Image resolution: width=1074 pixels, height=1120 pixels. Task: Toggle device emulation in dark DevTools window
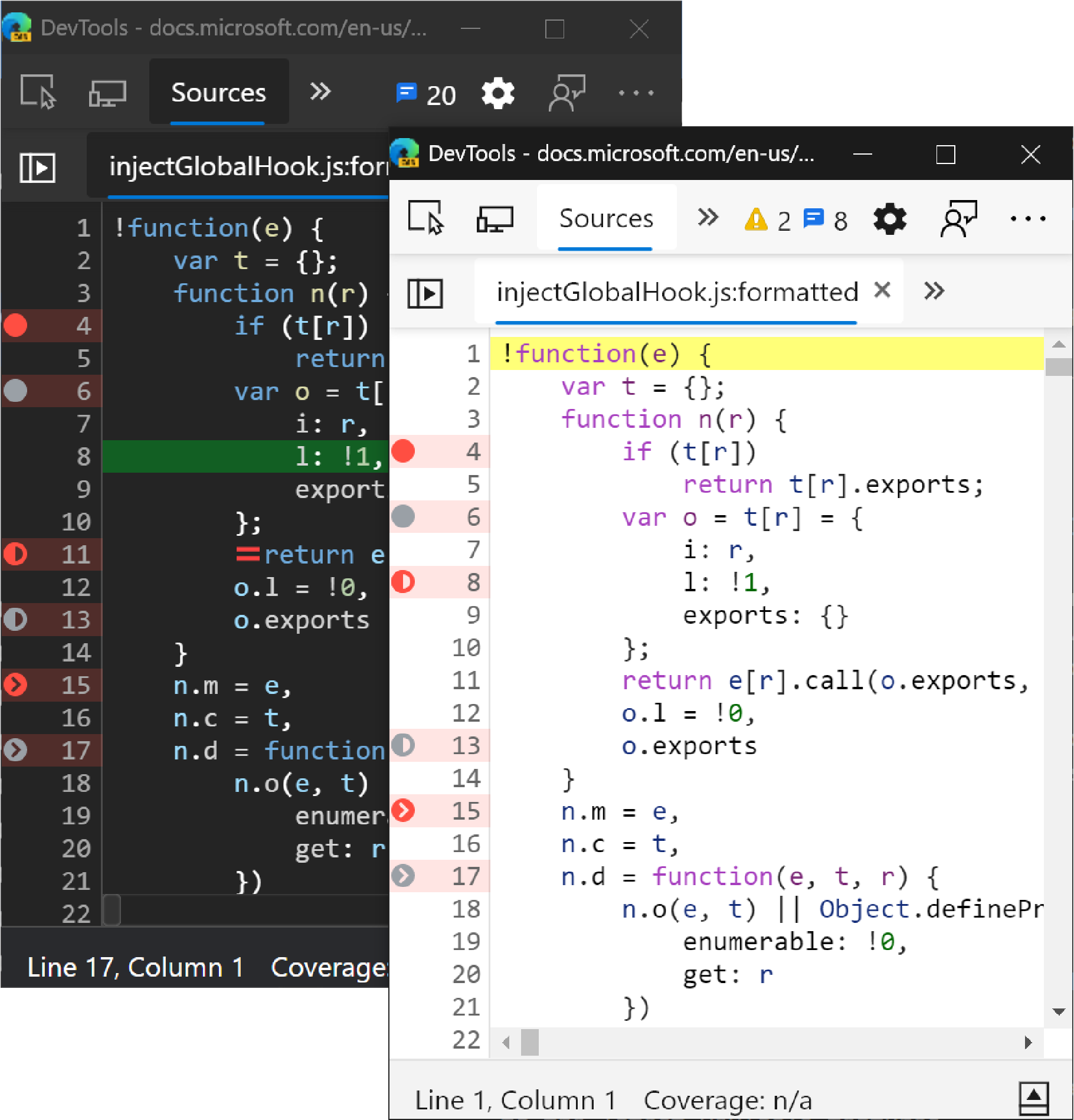coord(107,93)
